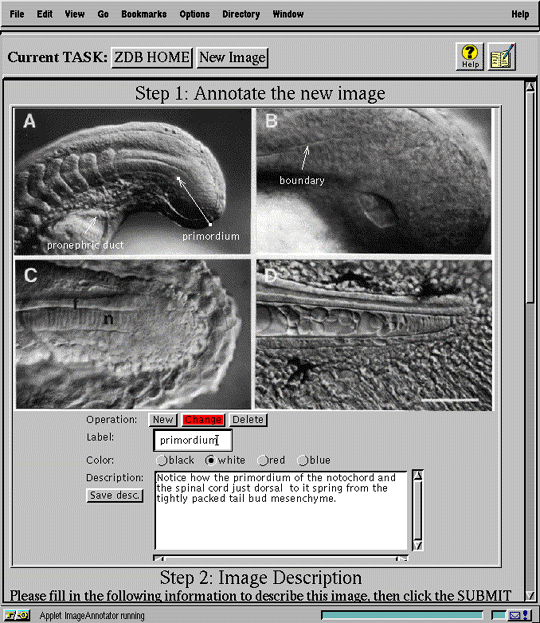
Task: Select the blue color radio button
Action: pyautogui.click(x=303, y=460)
